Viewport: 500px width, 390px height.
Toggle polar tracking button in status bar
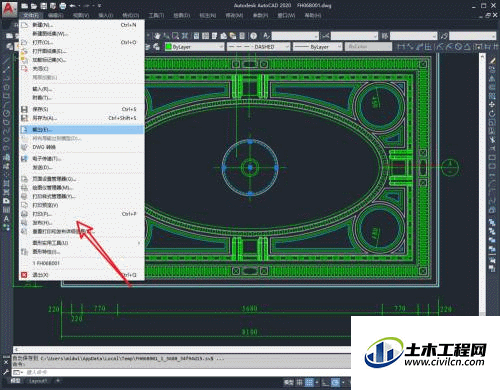click(335, 382)
